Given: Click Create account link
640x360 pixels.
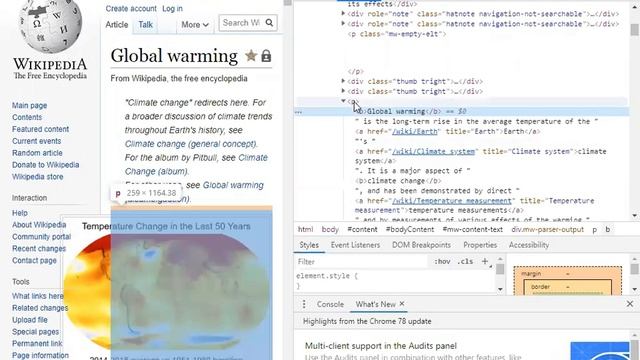Looking at the screenshot, I should (x=131, y=9).
